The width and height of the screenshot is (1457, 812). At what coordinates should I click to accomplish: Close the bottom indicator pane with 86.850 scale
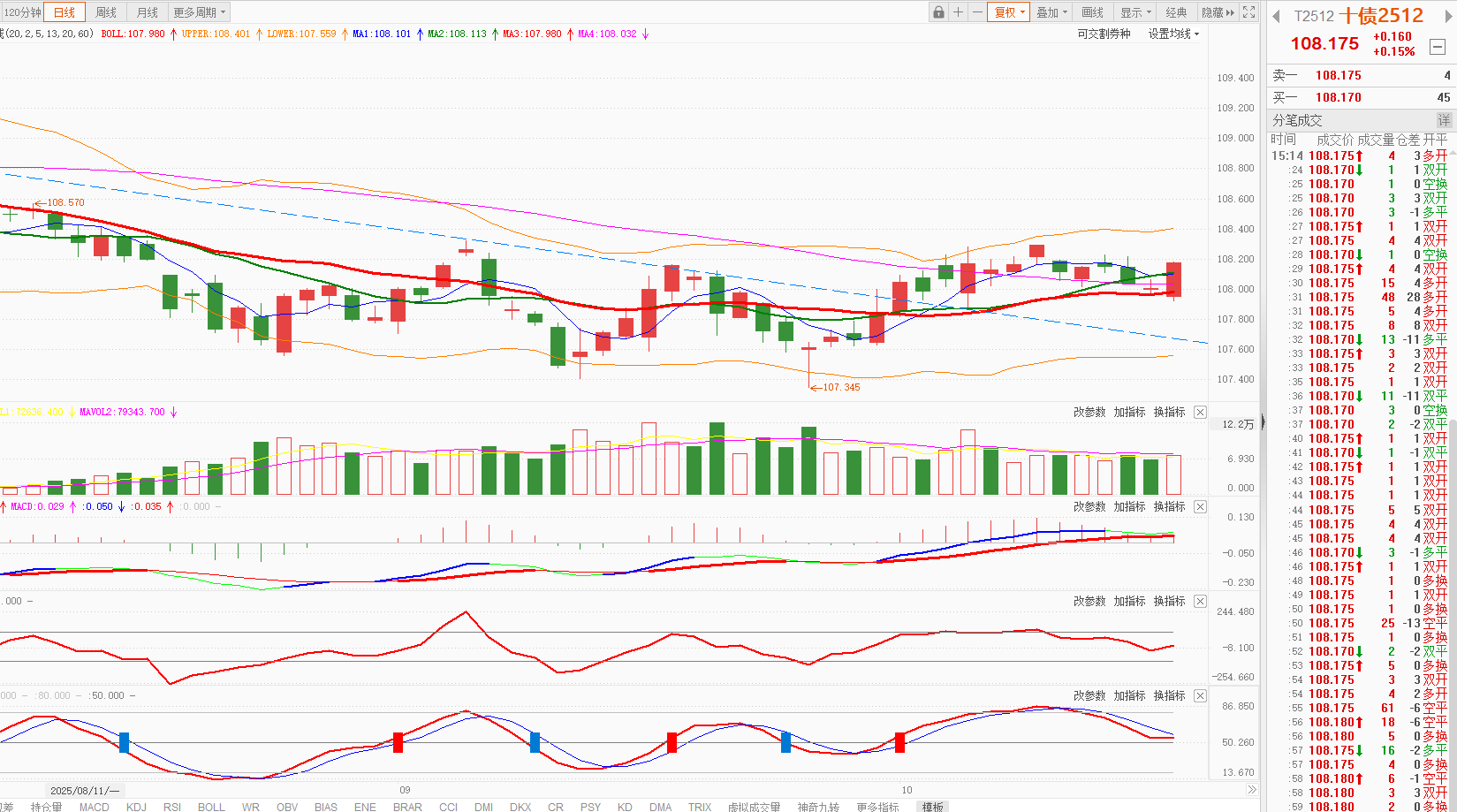tap(1200, 696)
